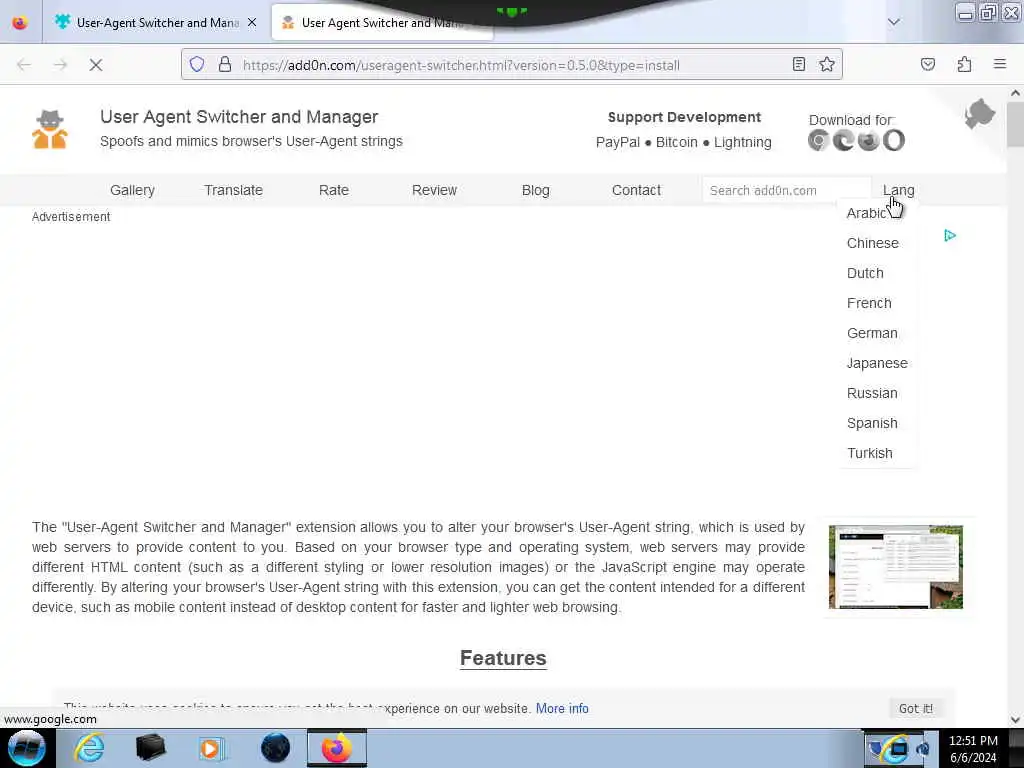
Task: Open the Firefox application menu
Action: pyautogui.click(x=1000, y=64)
